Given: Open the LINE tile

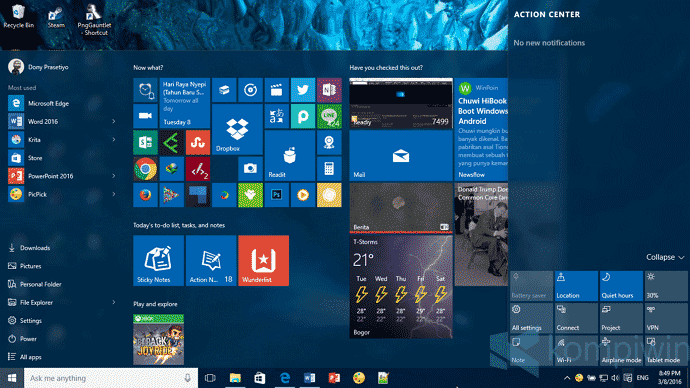Looking at the screenshot, I should [x=329, y=117].
